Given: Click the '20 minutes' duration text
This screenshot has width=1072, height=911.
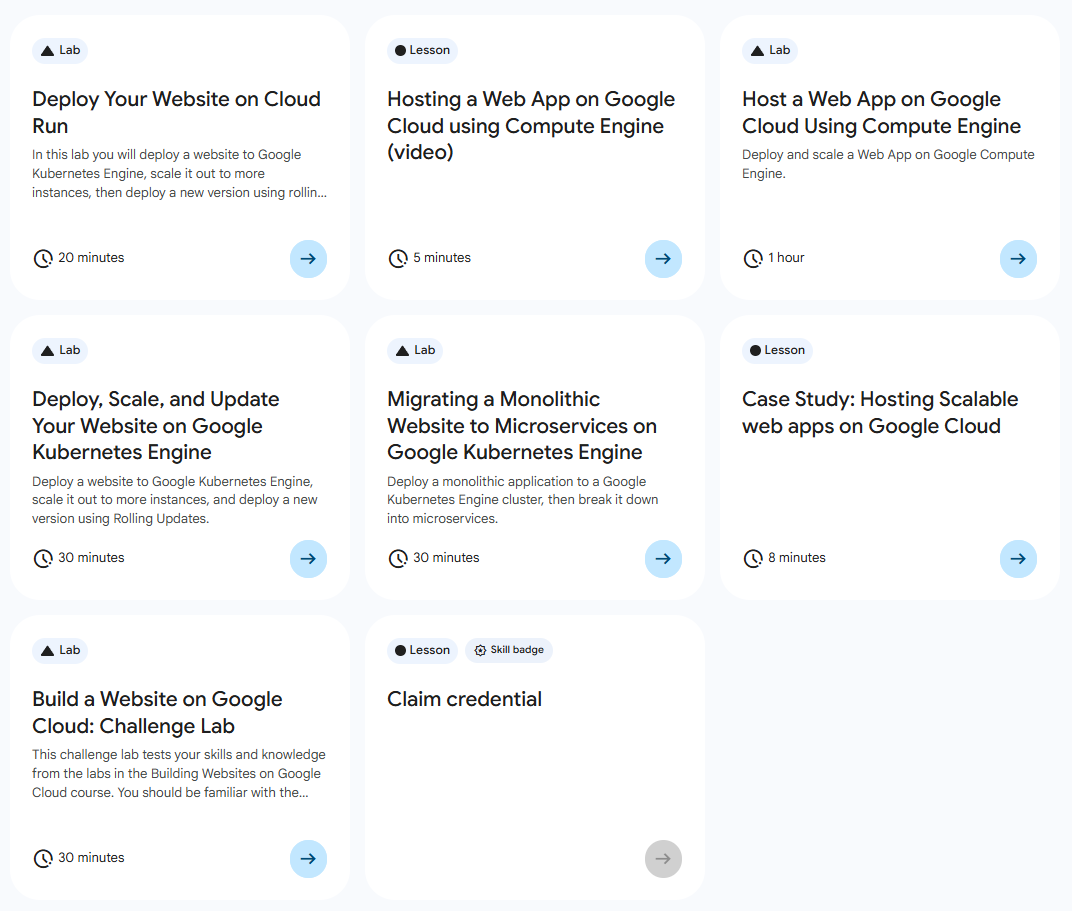Looking at the screenshot, I should (91, 258).
